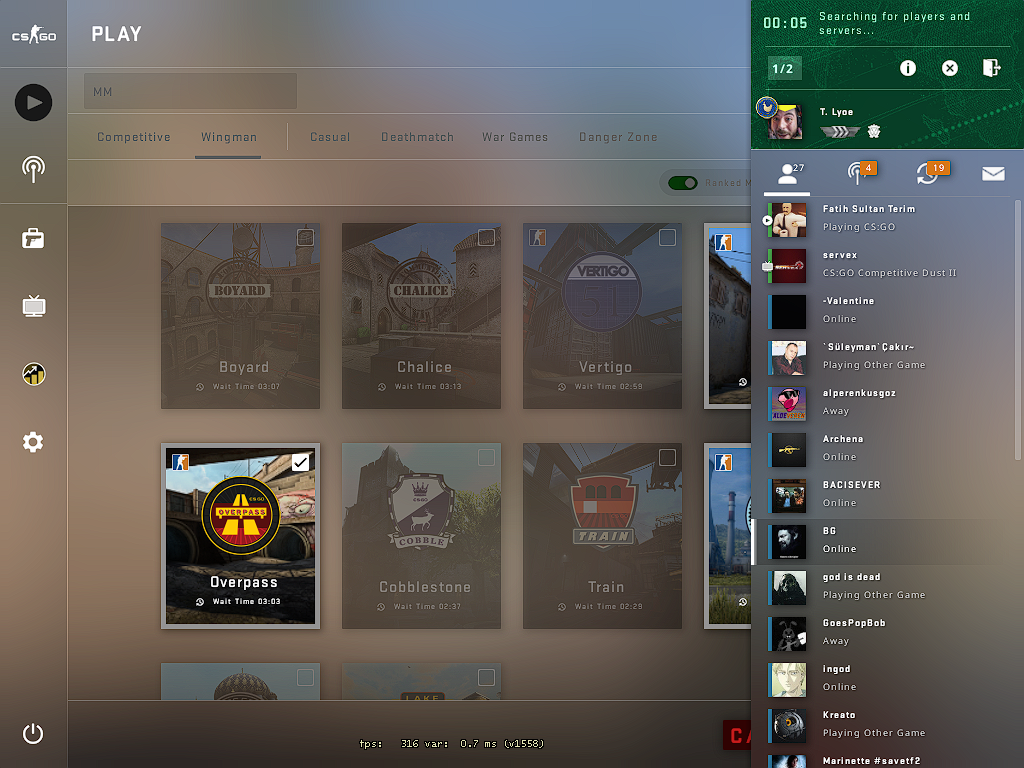Open nearby broadcasts tab with badge 4
This screenshot has width=1024, height=768.
861,173
